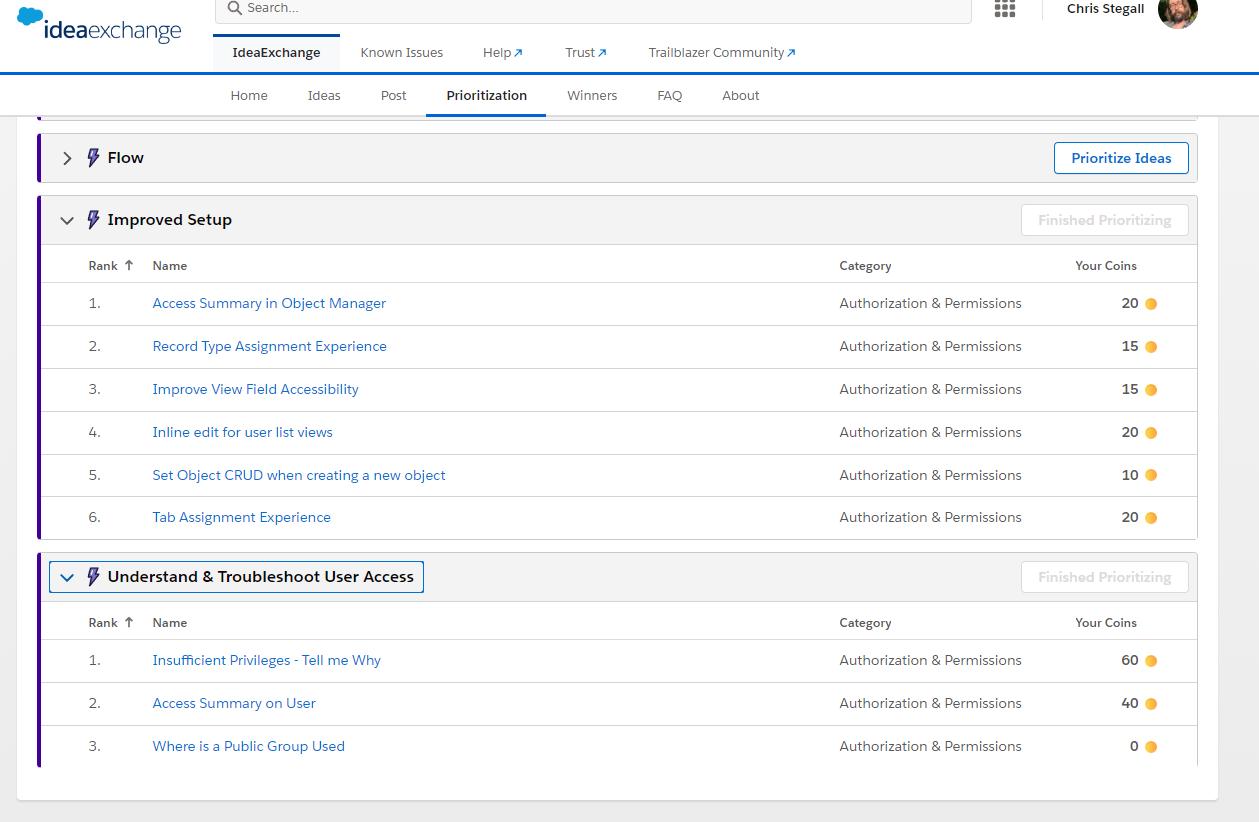Open Where is a Public Group Used
This screenshot has height=822, width=1259.
pos(248,747)
